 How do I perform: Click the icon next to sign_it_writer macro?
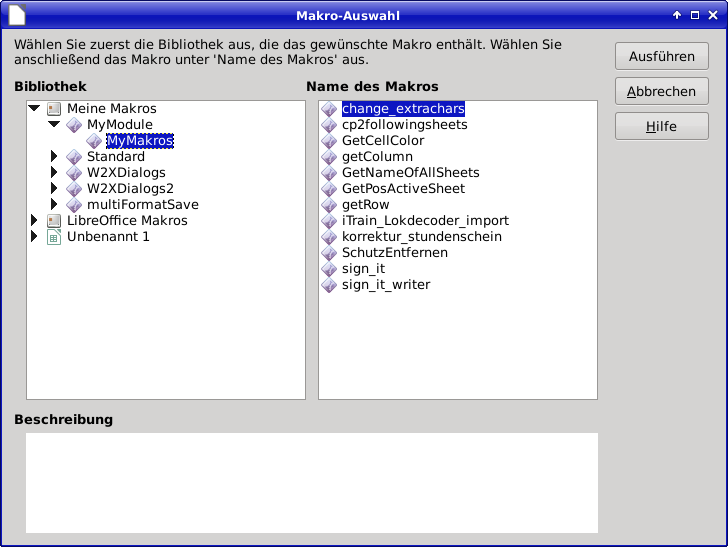pos(329,285)
